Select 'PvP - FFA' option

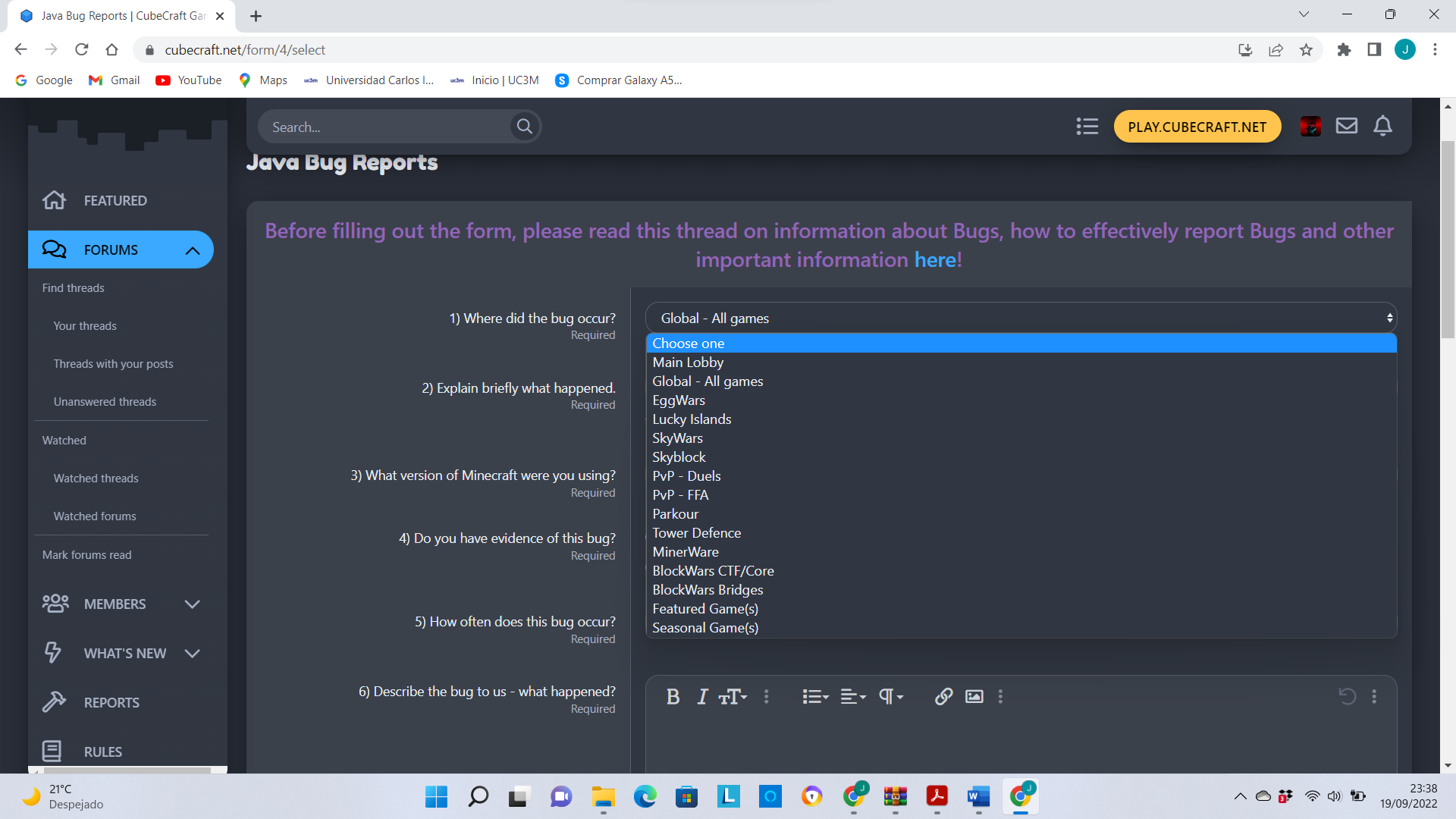click(x=1021, y=495)
